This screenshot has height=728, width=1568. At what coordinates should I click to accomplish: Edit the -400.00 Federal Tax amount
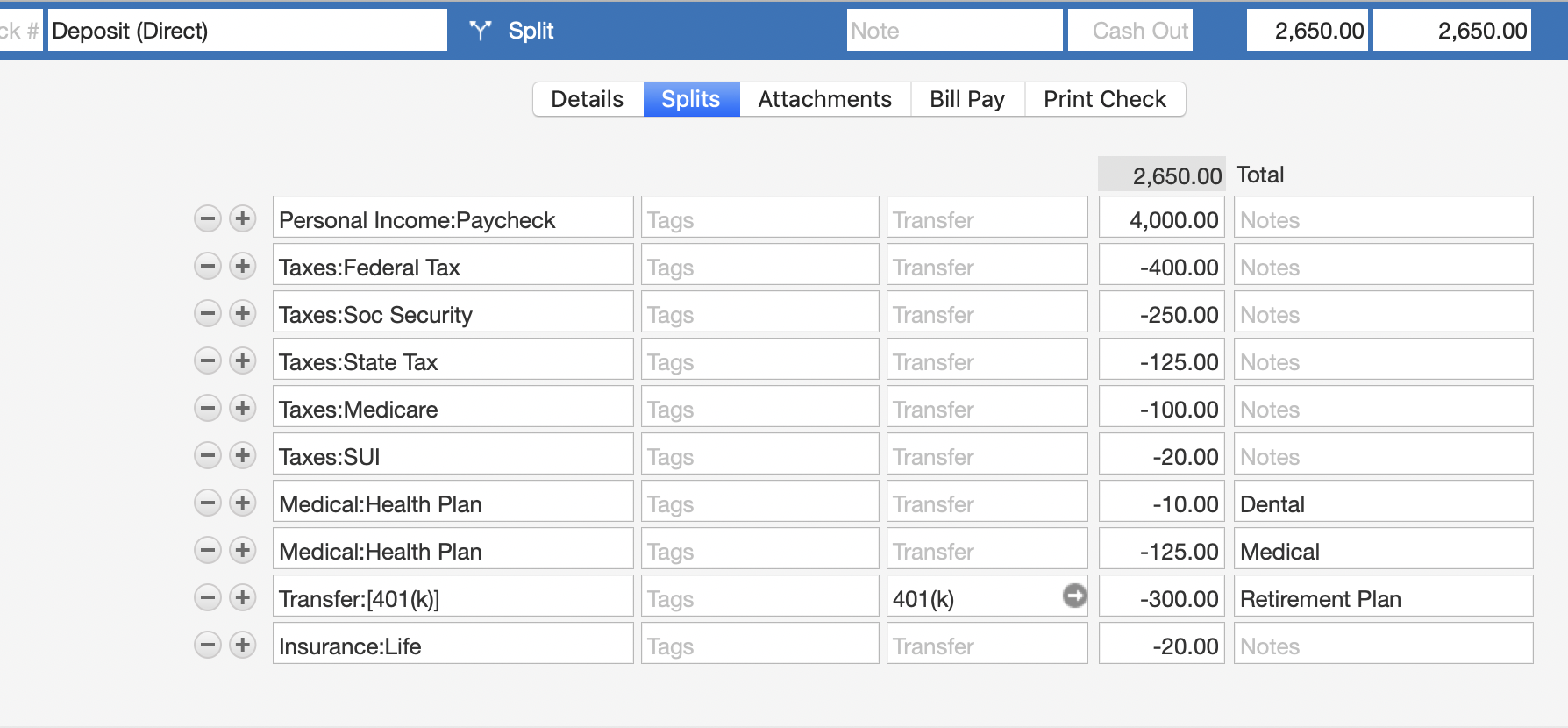(x=1161, y=264)
